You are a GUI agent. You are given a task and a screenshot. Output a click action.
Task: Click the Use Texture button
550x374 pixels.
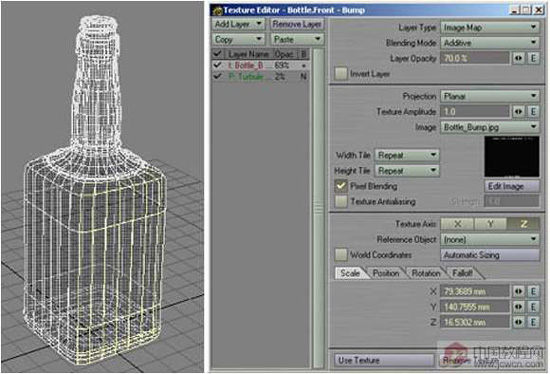384,360
